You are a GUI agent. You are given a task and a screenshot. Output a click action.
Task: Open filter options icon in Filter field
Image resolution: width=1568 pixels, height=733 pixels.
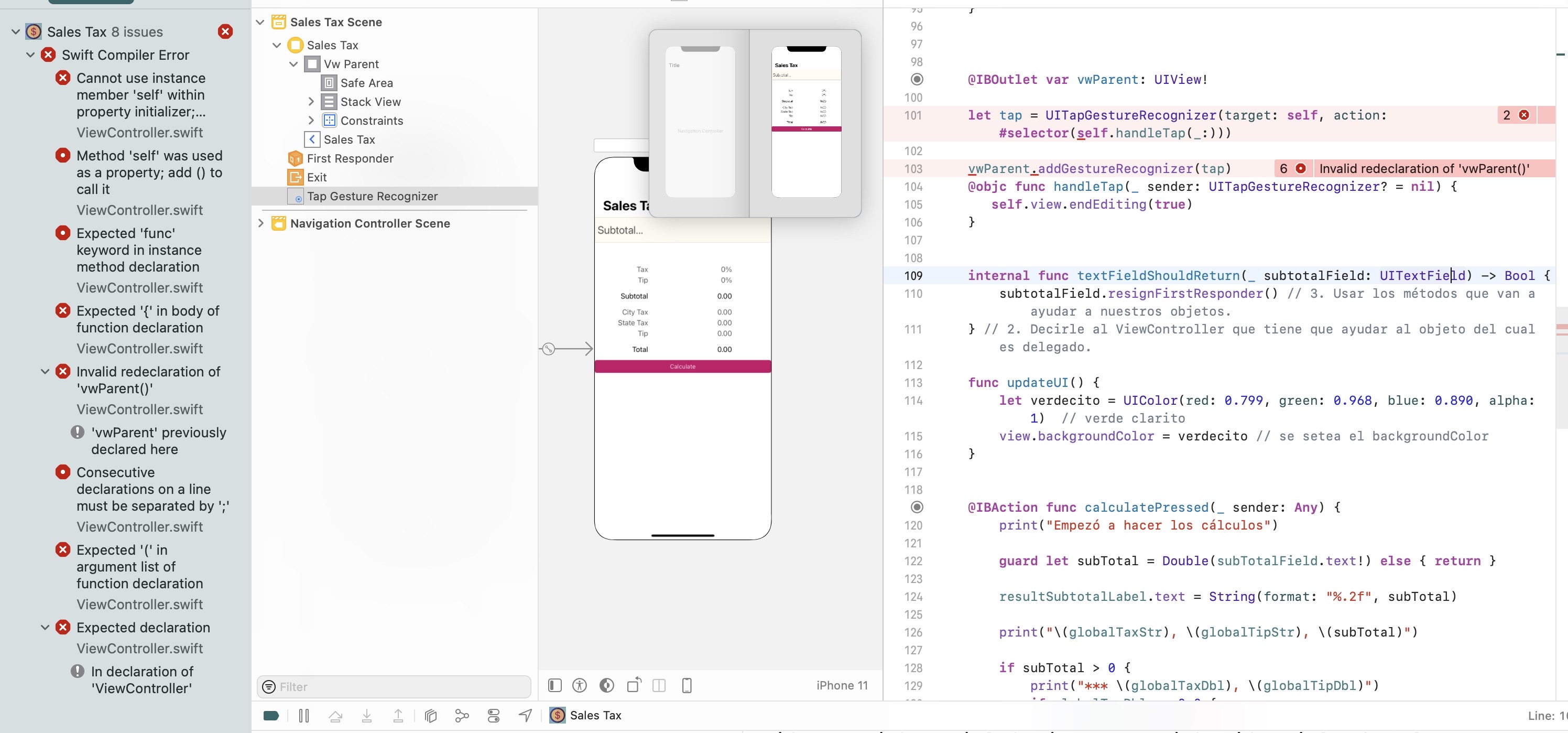[x=268, y=687]
